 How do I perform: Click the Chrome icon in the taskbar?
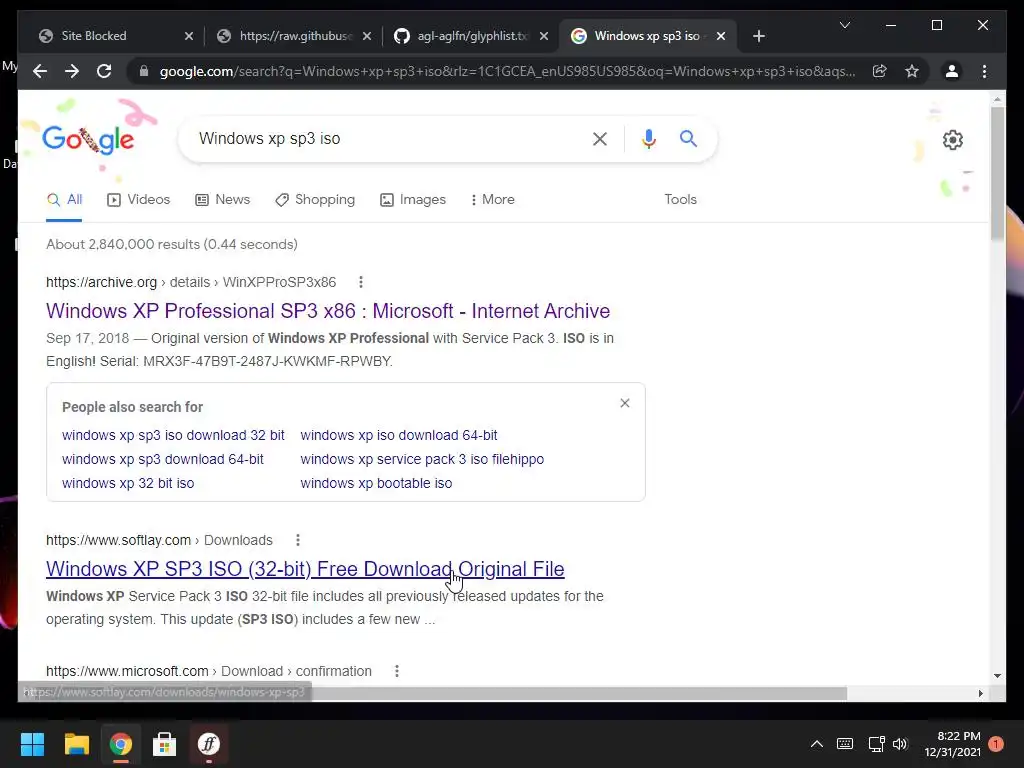pyautogui.click(x=120, y=744)
